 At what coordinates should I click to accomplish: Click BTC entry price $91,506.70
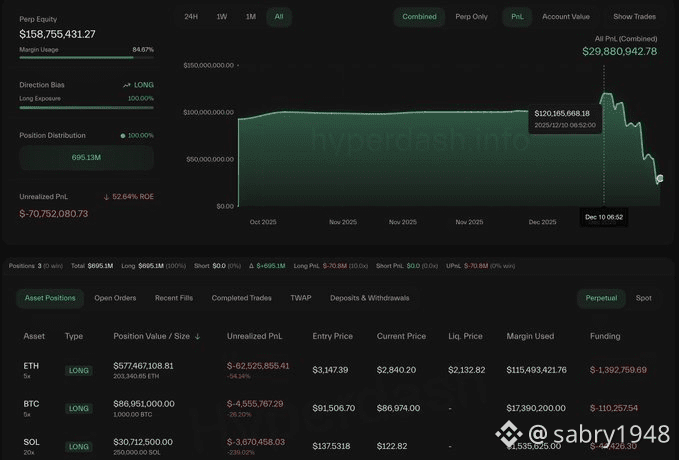point(333,408)
